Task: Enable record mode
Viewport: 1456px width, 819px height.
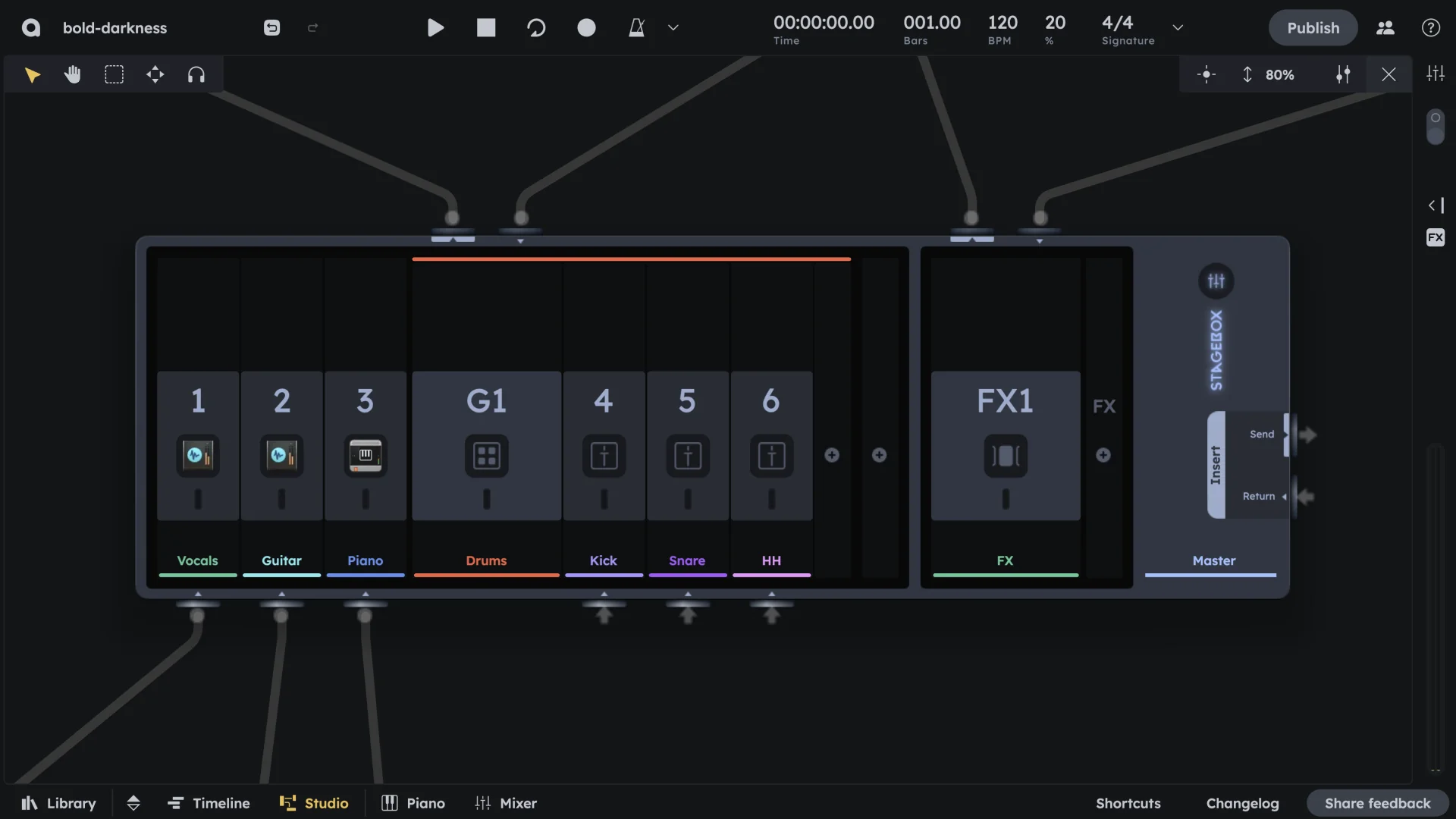Action: pos(587,27)
